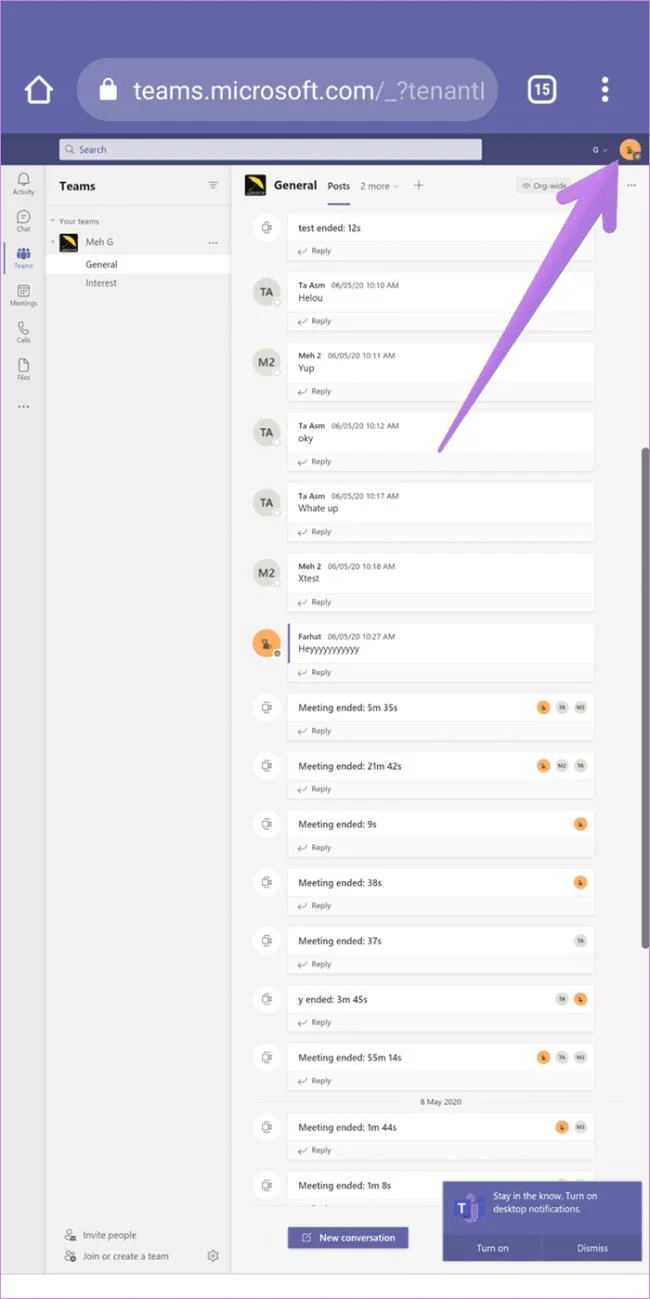Reply to Meeting ended: 55m 14s post

pos(315,1081)
